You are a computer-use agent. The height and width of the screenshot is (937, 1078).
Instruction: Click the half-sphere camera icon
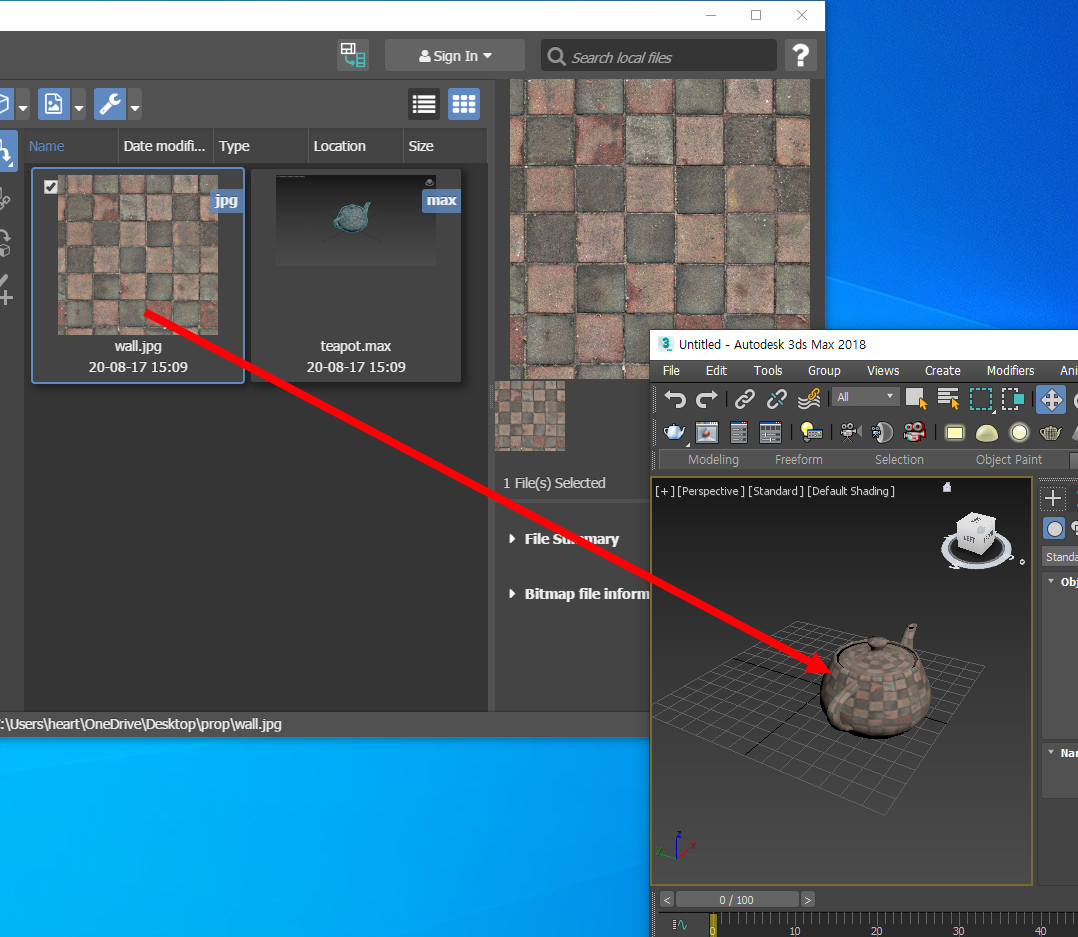point(881,432)
